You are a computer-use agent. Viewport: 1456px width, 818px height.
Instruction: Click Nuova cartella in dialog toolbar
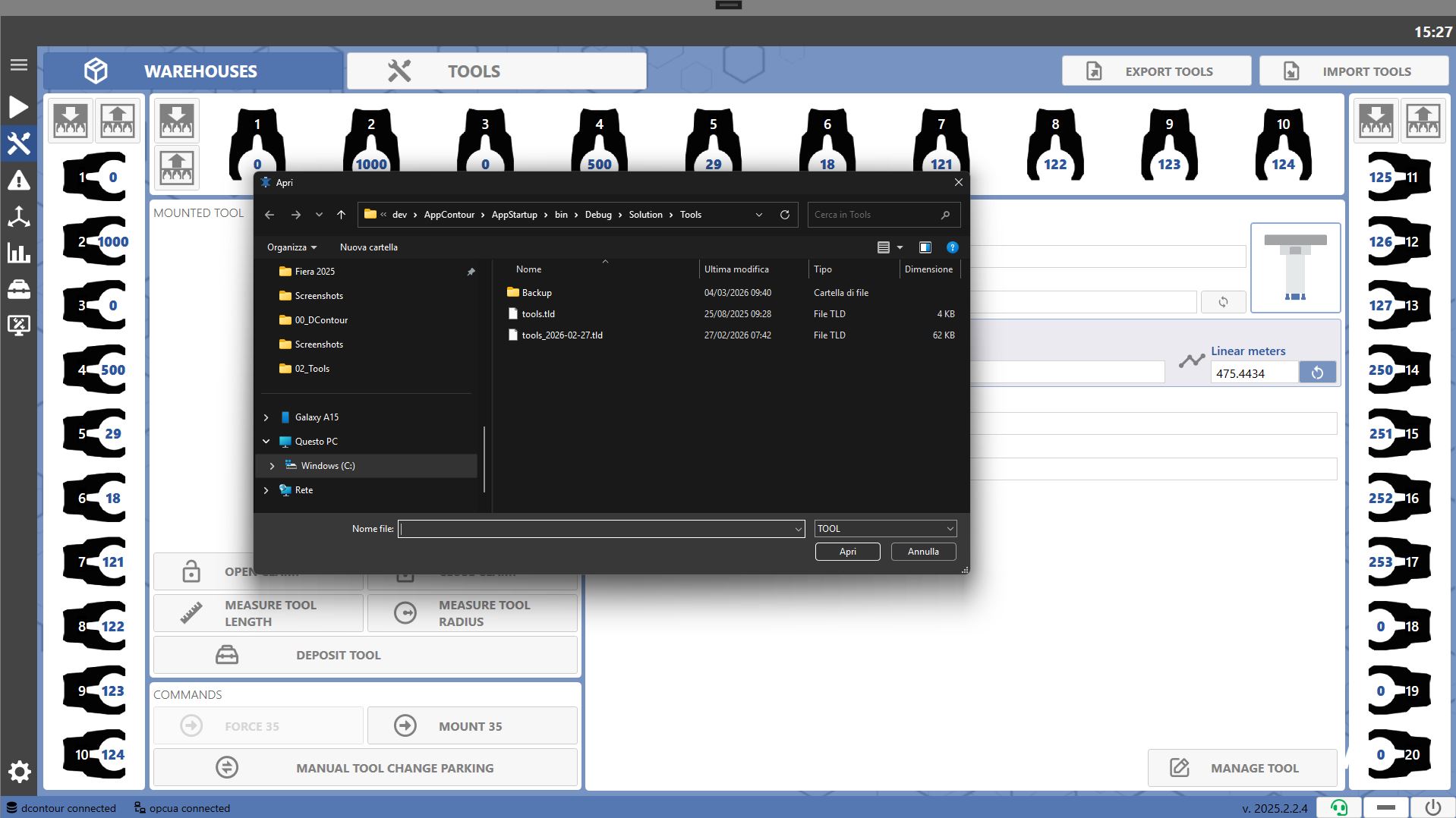(368, 247)
